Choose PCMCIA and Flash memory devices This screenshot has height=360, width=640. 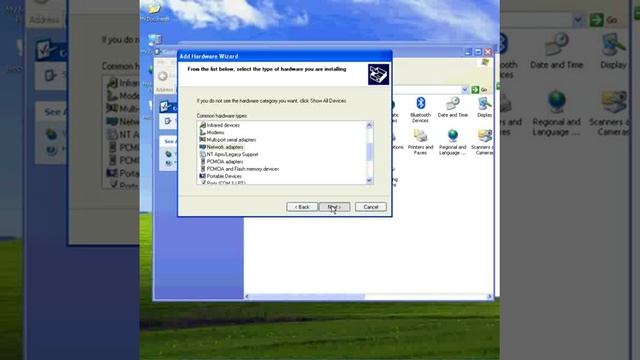(239, 169)
